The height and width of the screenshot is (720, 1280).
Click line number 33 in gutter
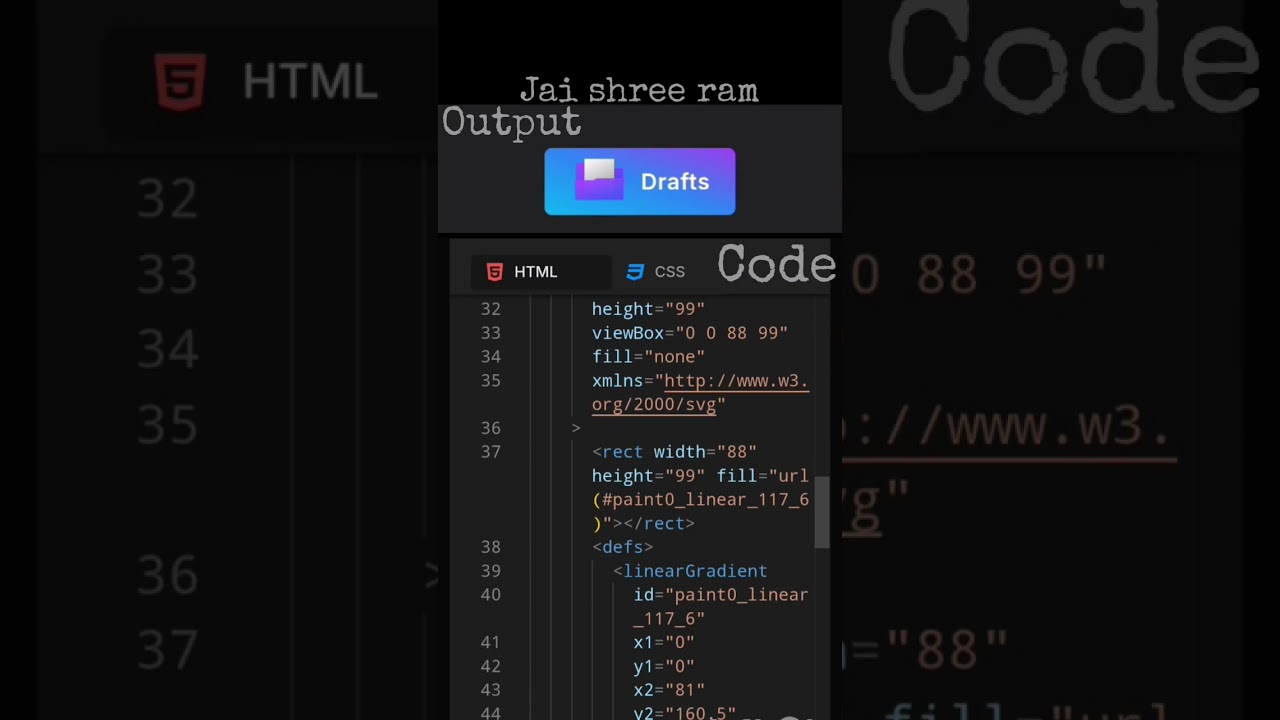pos(490,333)
